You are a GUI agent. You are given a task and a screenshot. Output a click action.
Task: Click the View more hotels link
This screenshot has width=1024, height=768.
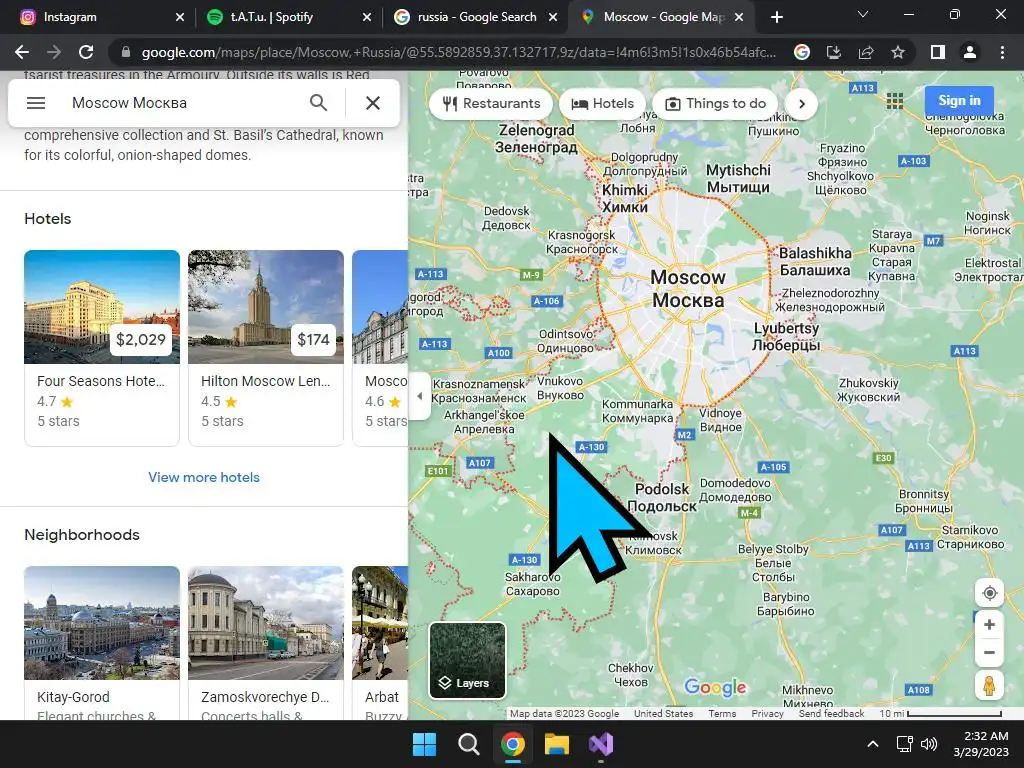point(204,477)
